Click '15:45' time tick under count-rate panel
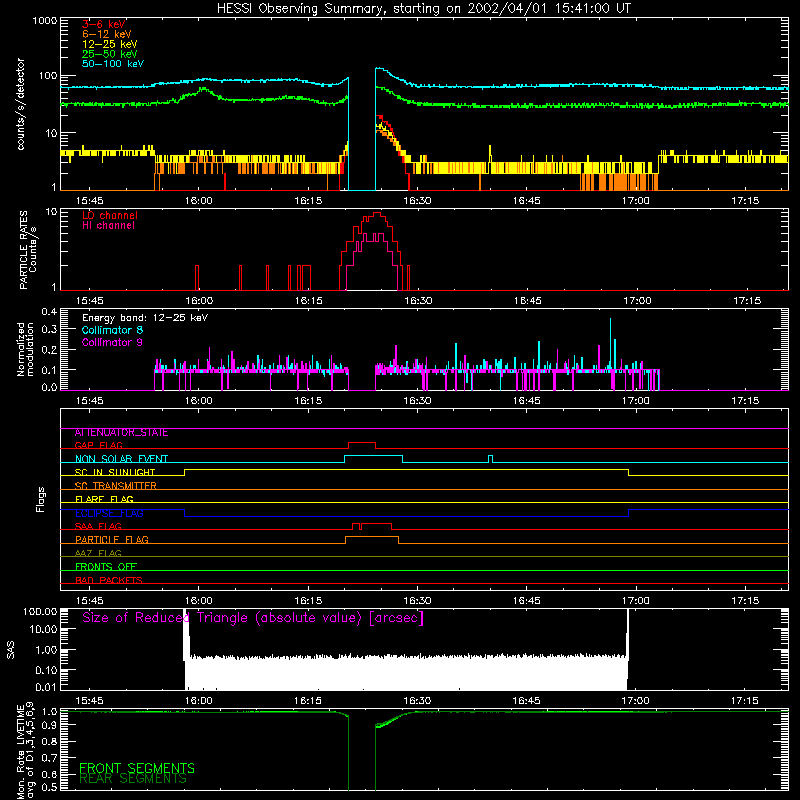The image size is (800, 800). [x=90, y=201]
